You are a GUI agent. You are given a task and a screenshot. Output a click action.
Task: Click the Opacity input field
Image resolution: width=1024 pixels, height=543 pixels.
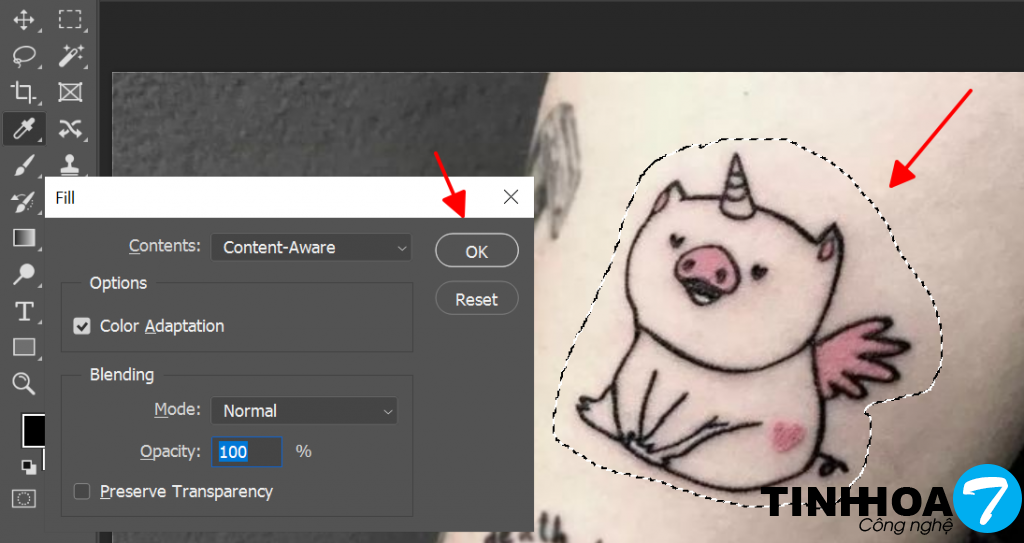pyautogui.click(x=247, y=452)
